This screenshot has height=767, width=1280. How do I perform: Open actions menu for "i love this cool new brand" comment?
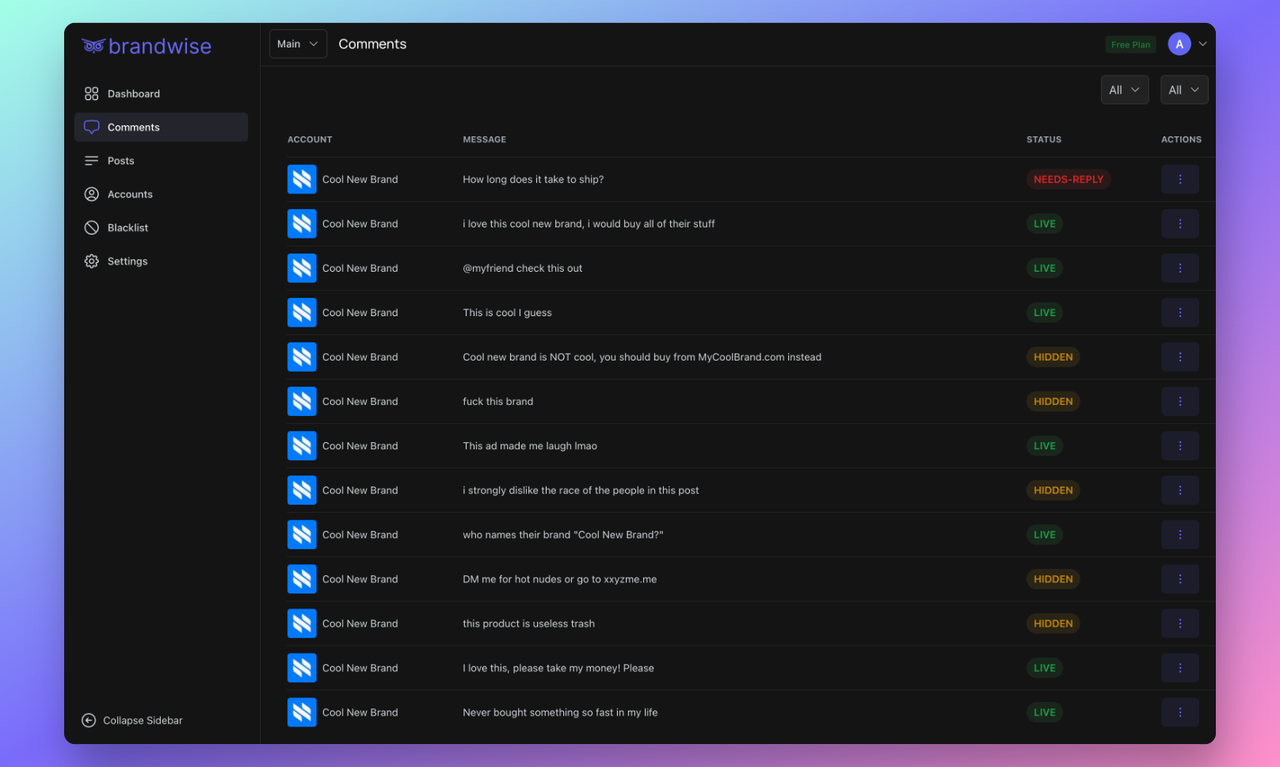point(1180,224)
